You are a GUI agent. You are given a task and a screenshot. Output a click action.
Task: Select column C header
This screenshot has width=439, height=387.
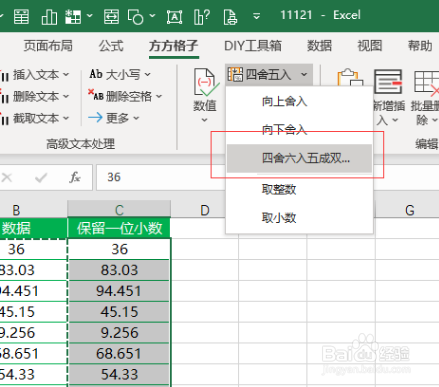[x=119, y=210]
